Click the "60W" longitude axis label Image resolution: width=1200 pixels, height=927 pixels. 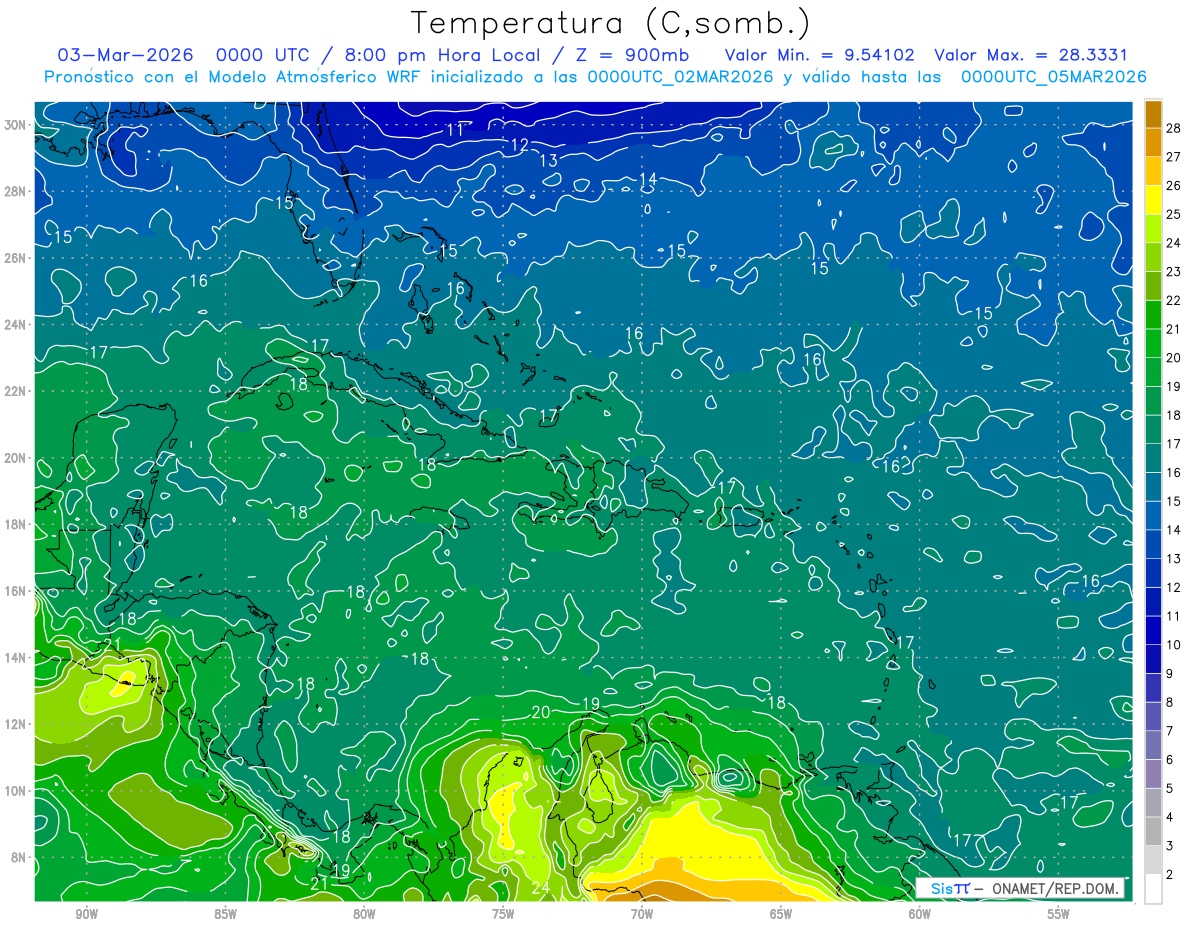click(920, 914)
